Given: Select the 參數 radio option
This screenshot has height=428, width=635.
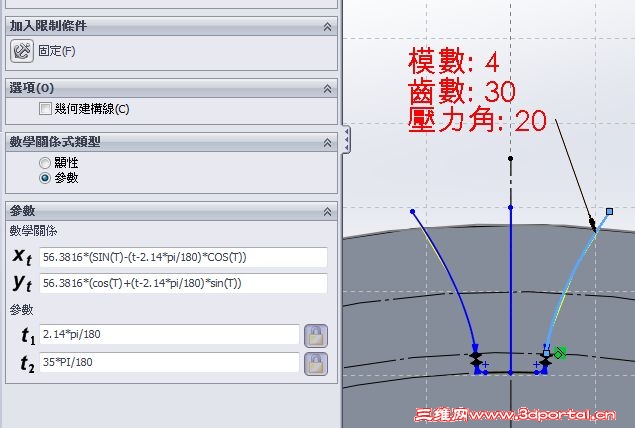Looking at the screenshot, I should [x=45, y=178].
